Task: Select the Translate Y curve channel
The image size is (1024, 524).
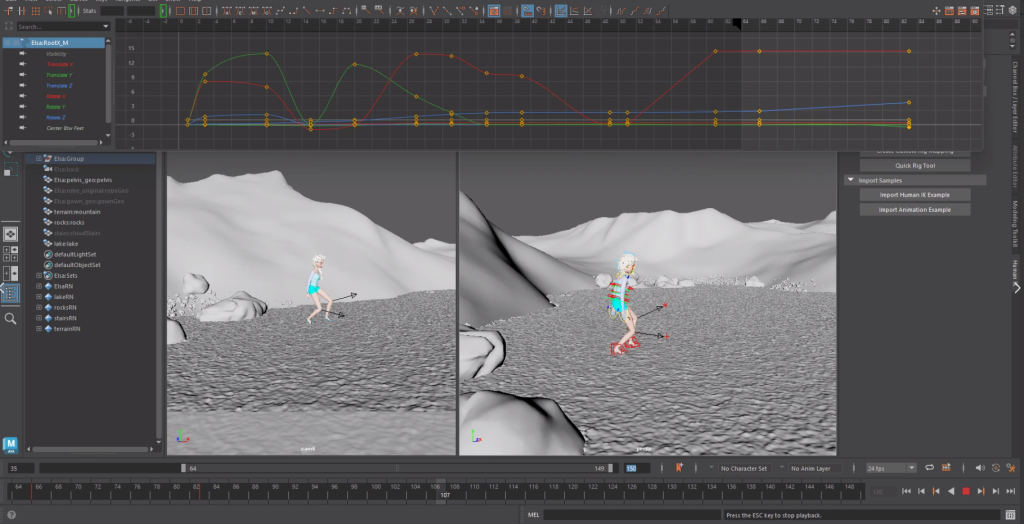Action: point(59,75)
